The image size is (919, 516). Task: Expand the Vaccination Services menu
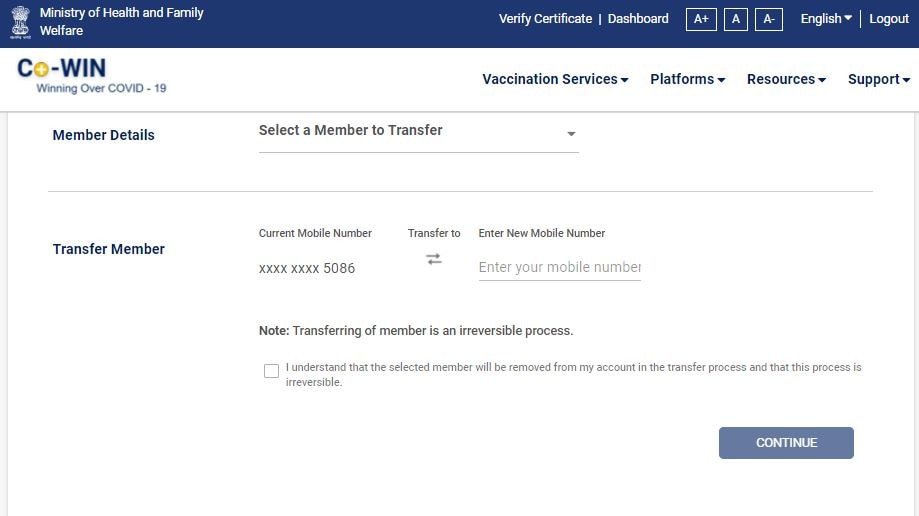click(x=555, y=79)
